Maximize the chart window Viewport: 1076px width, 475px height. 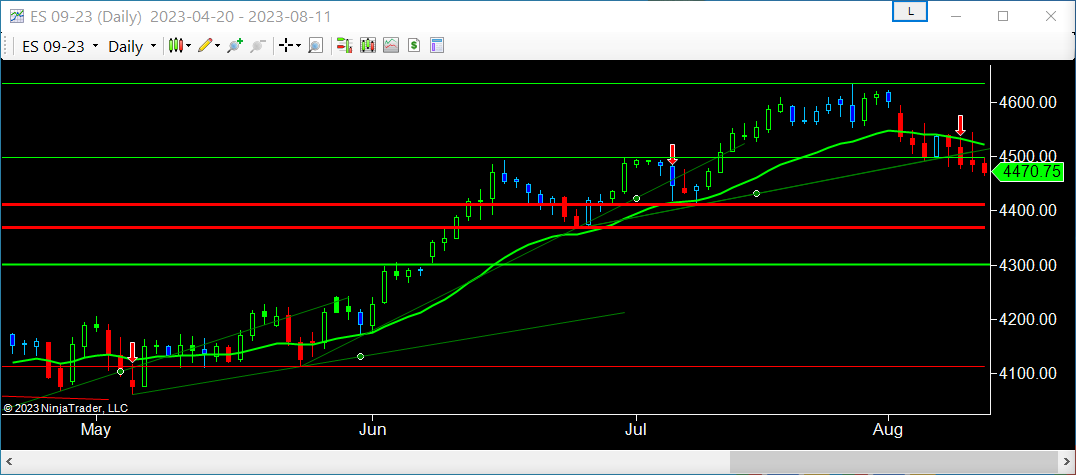(x=1003, y=16)
